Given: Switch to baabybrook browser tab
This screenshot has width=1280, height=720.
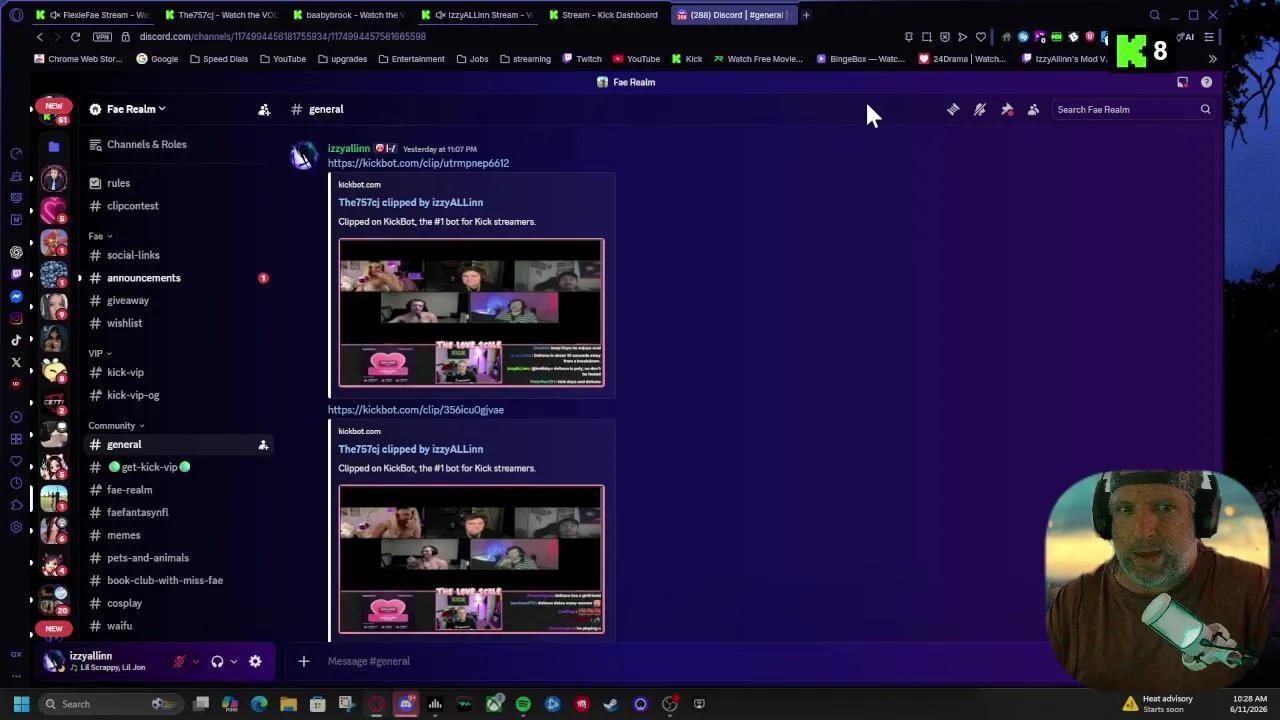Looking at the screenshot, I should (x=349, y=15).
